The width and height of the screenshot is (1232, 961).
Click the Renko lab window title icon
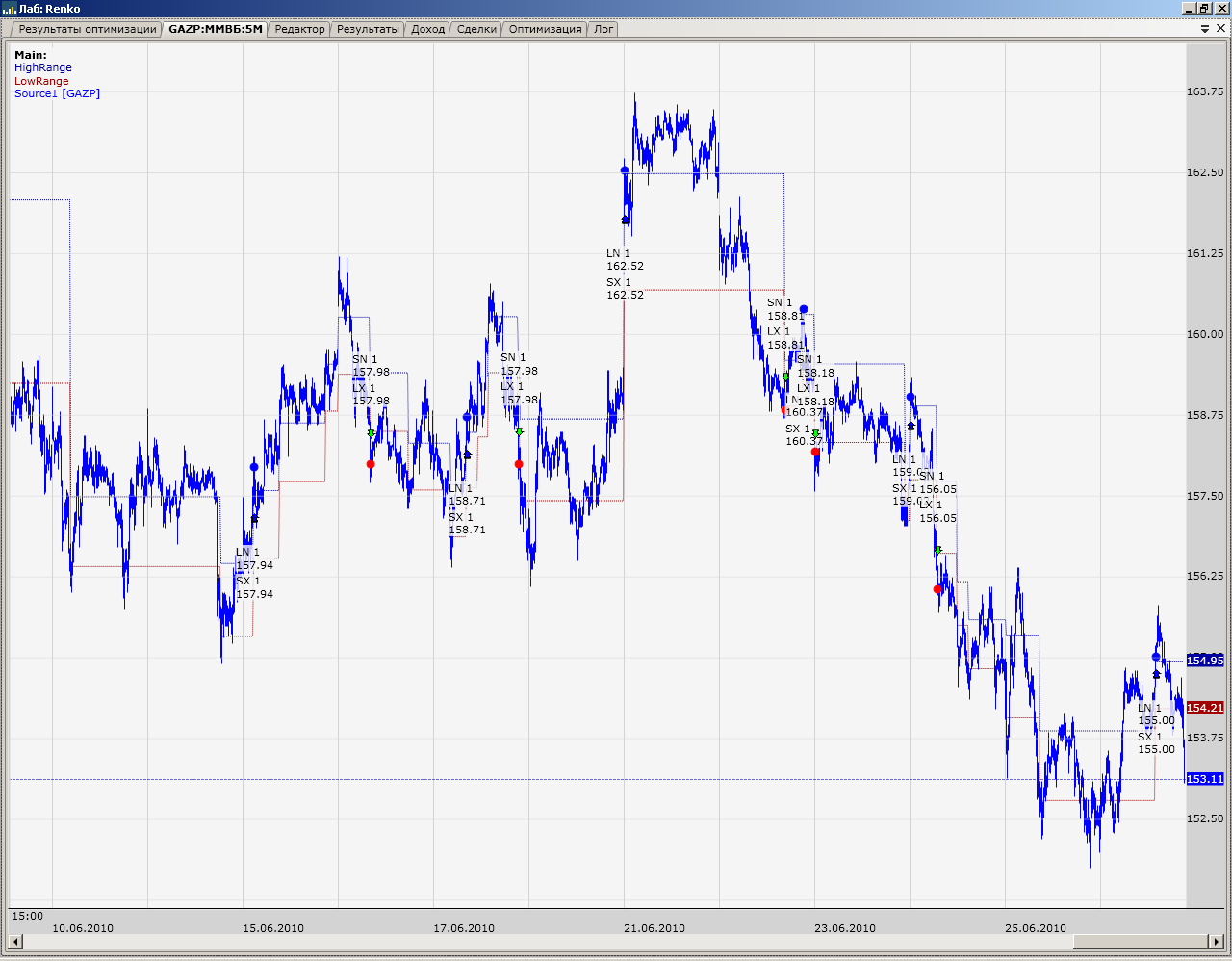point(10,9)
